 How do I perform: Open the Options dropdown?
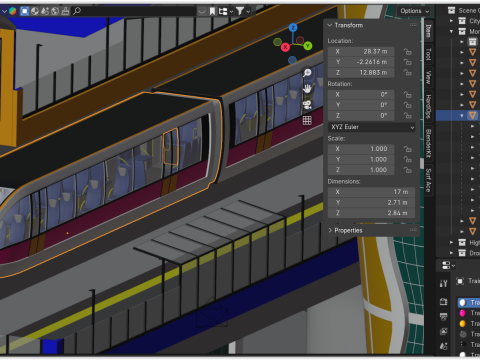click(415, 11)
